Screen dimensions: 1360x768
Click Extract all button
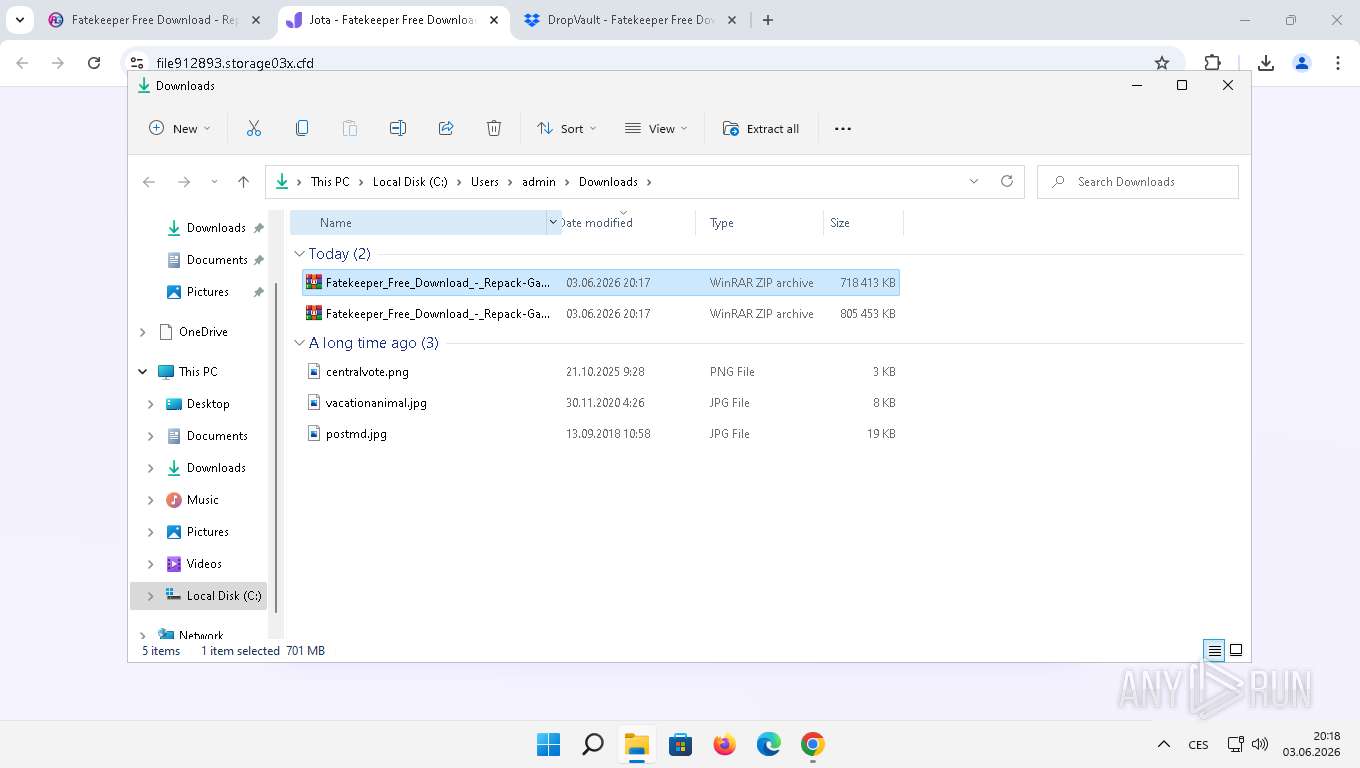(761, 128)
